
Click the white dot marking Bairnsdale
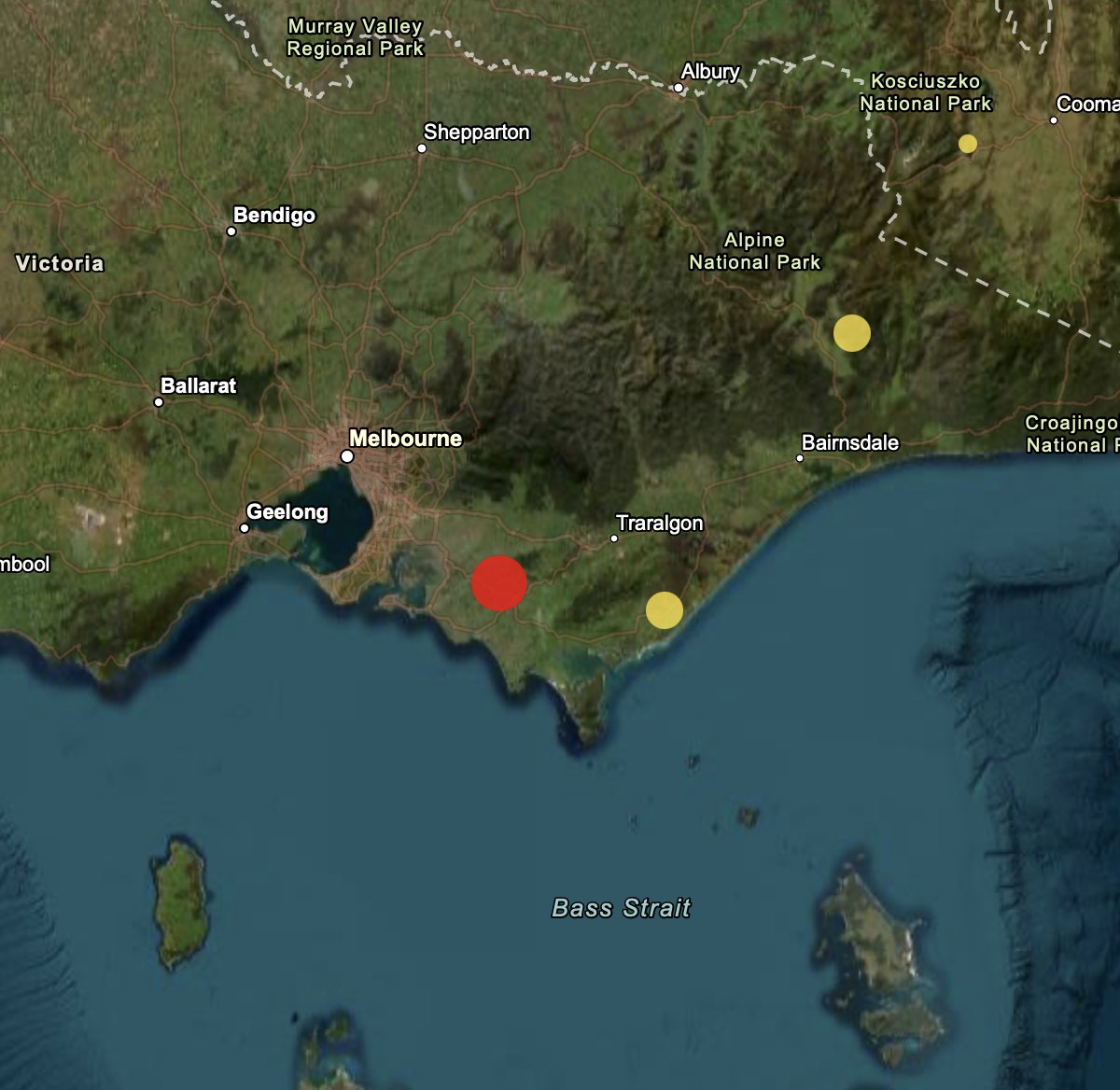click(x=800, y=458)
